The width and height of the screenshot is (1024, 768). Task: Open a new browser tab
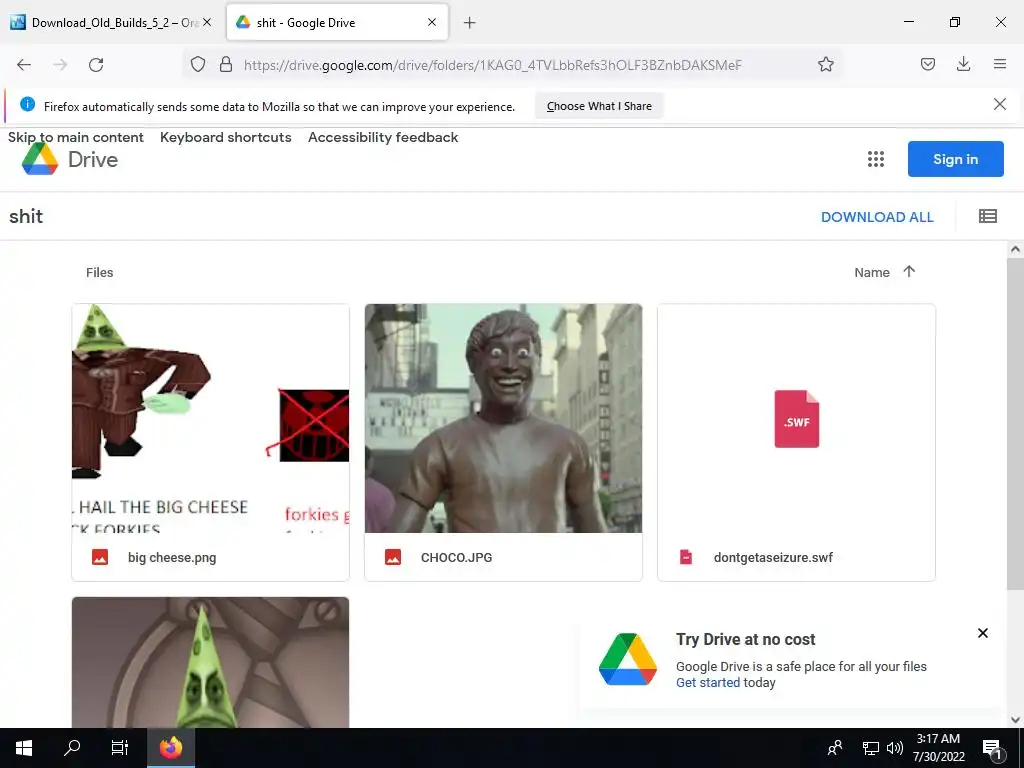pyautogui.click(x=470, y=23)
